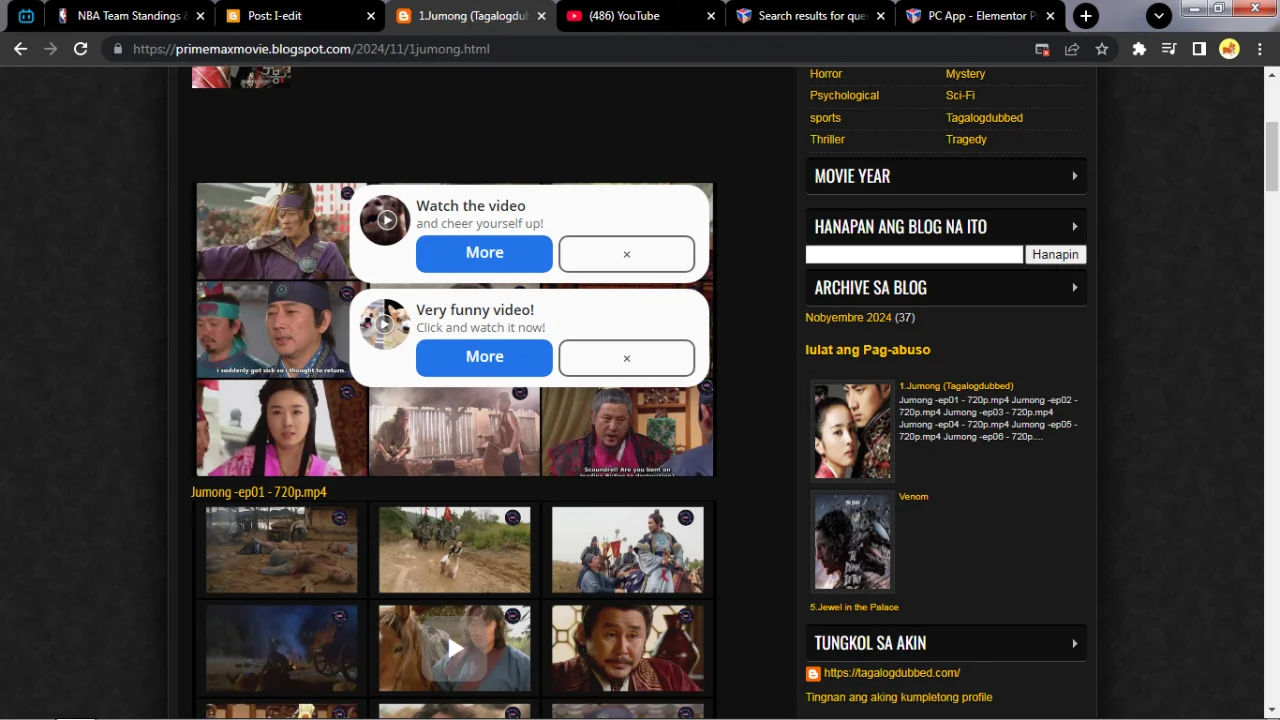Open the Tagalogdubbed category link
The width and height of the screenshot is (1280, 720).
pos(984,118)
